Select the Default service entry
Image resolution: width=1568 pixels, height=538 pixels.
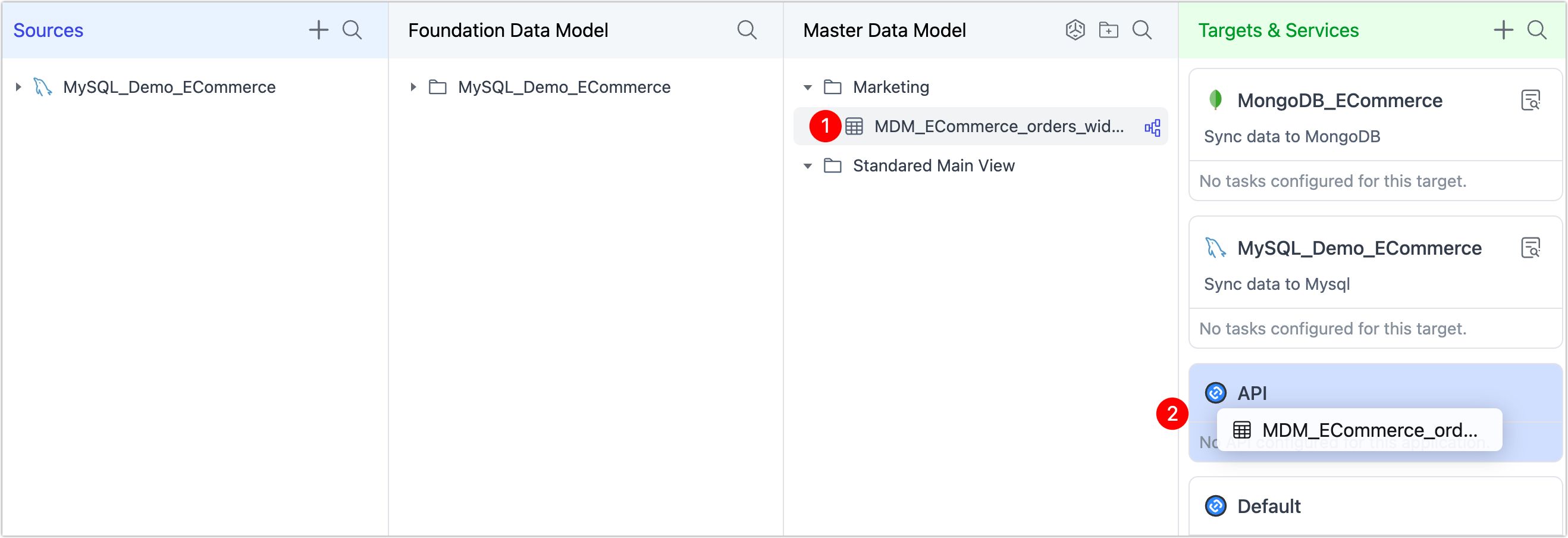1269,506
